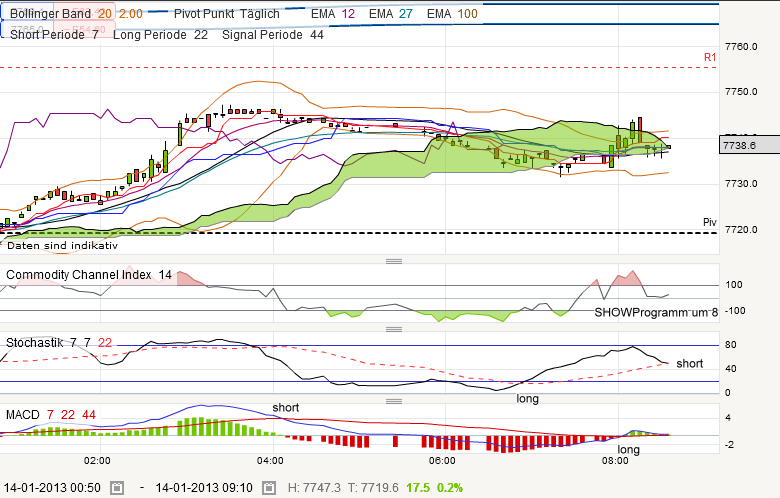Click the EMA 27 period value
The height and width of the screenshot is (498, 780).
coord(406,14)
